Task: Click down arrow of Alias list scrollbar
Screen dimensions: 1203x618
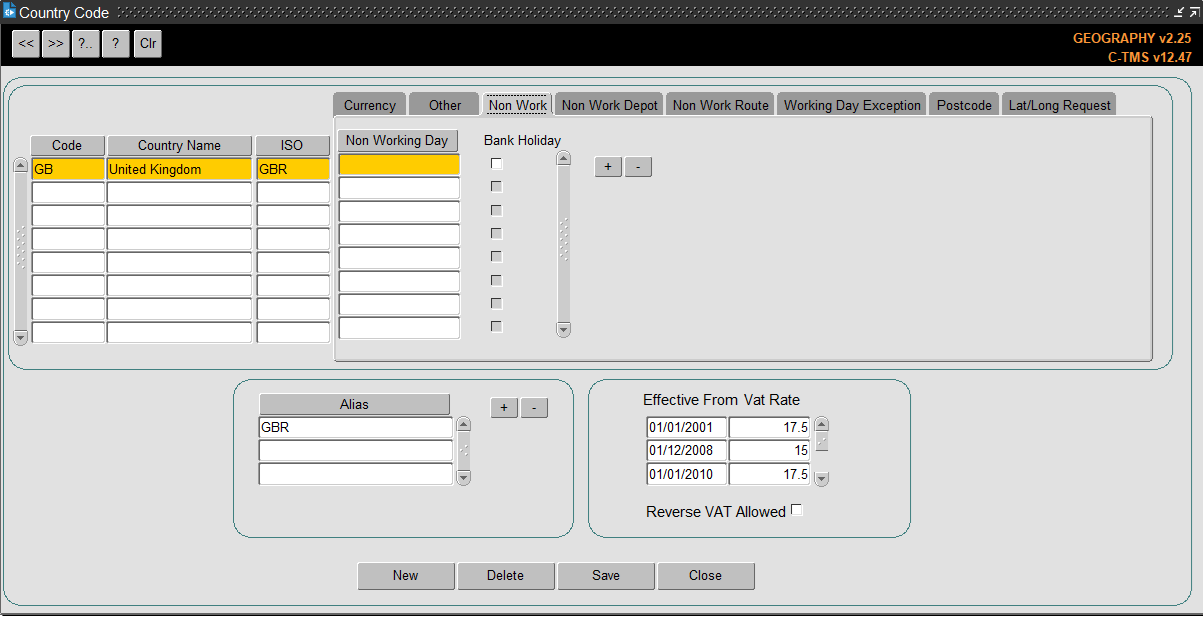Action: click(463, 478)
